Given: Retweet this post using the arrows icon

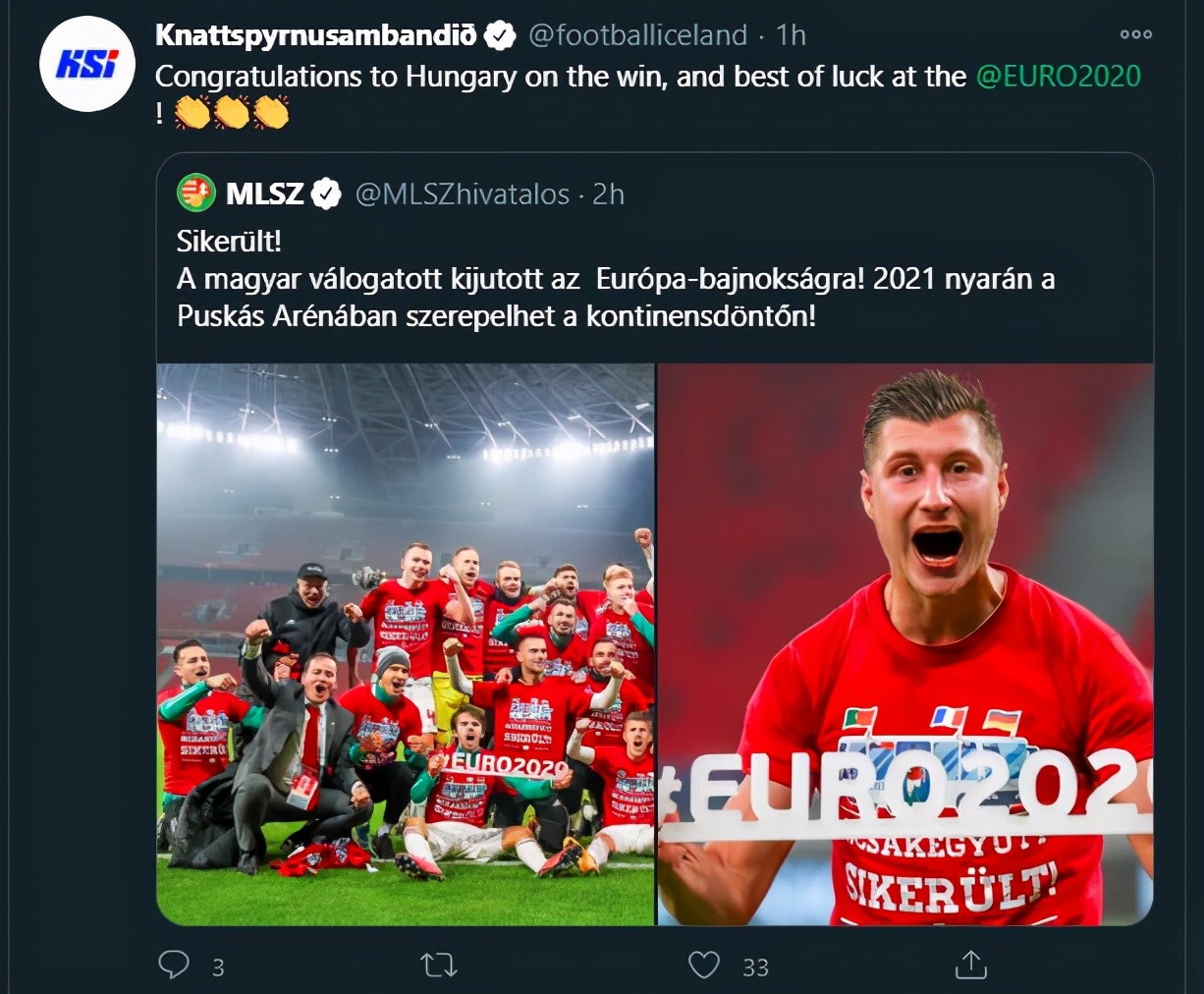Looking at the screenshot, I should click(x=439, y=966).
